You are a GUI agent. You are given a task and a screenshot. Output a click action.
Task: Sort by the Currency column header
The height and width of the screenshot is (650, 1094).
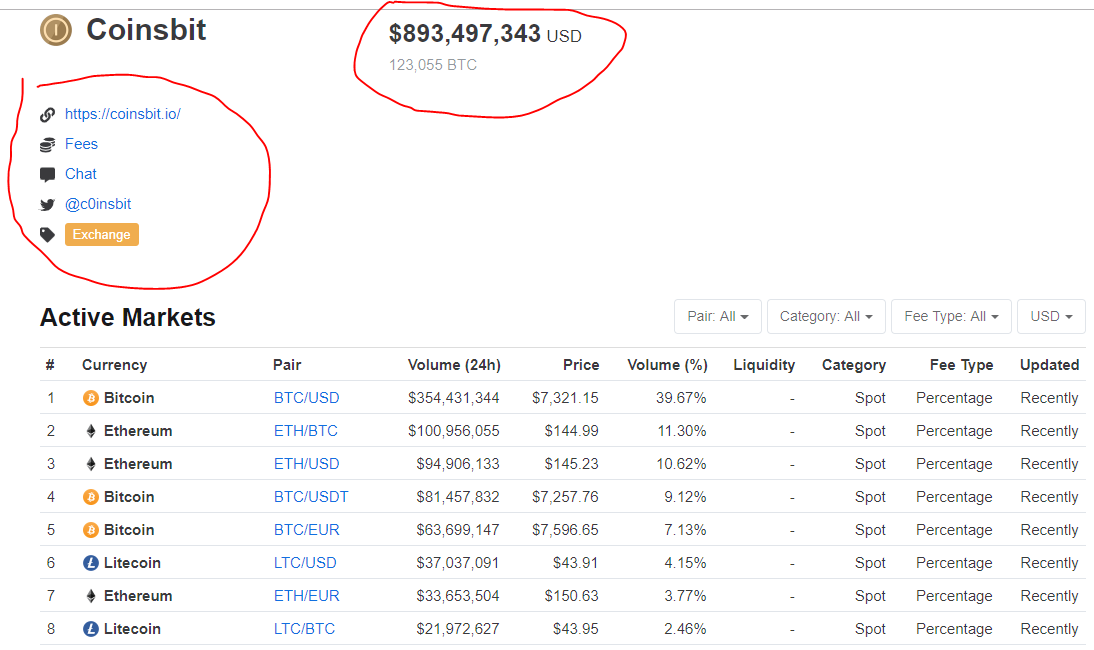114,365
